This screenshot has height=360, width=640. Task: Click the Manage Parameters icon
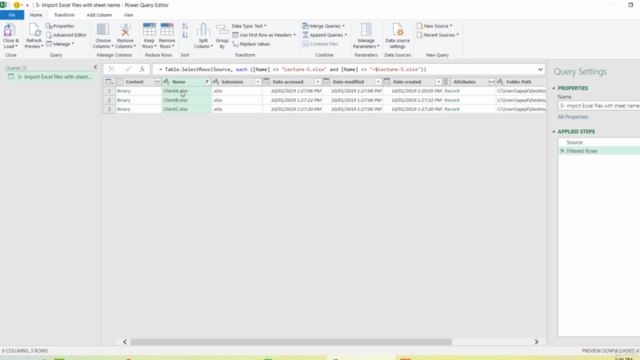[366, 30]
